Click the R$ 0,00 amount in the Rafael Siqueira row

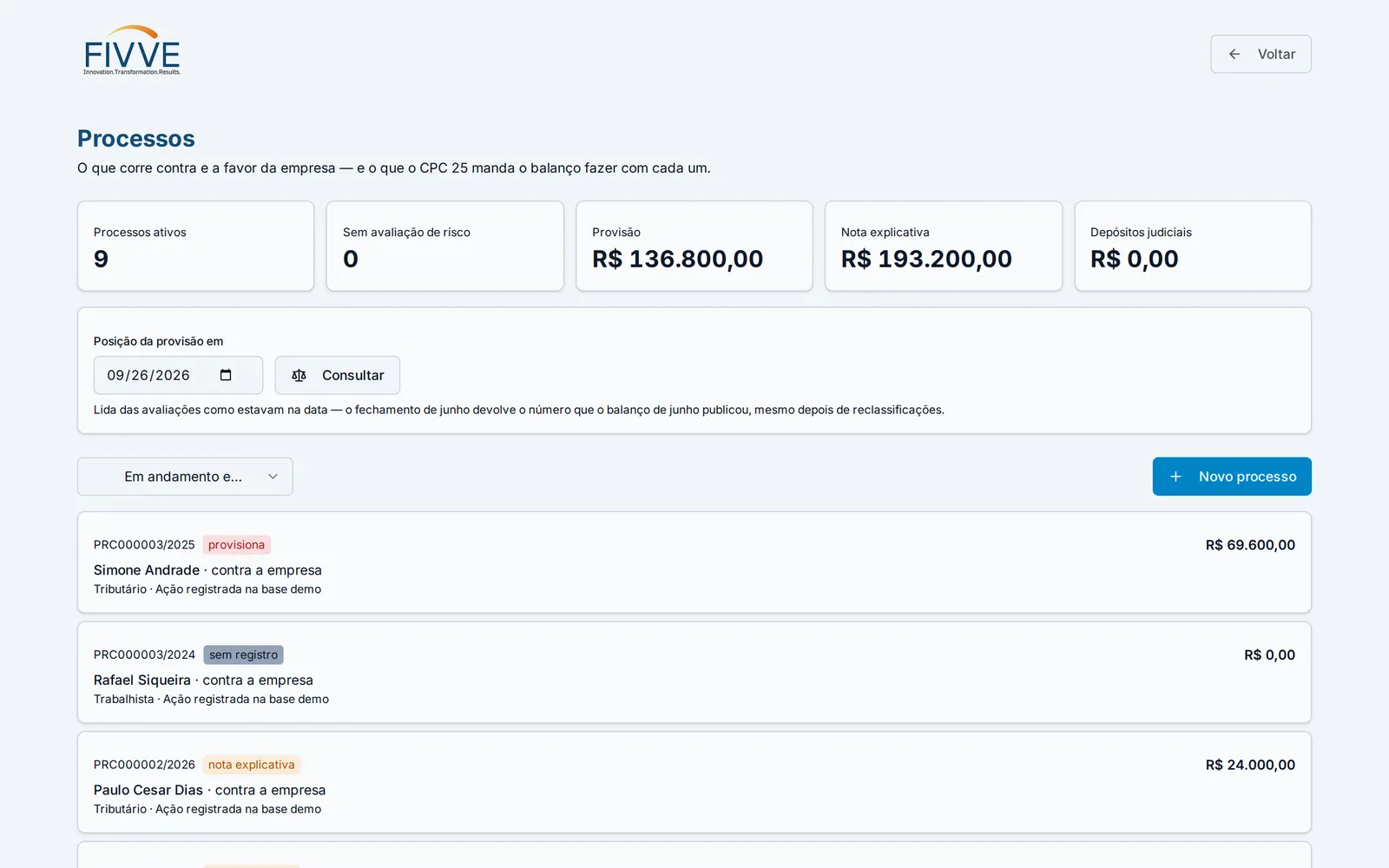coord(1269,655)
